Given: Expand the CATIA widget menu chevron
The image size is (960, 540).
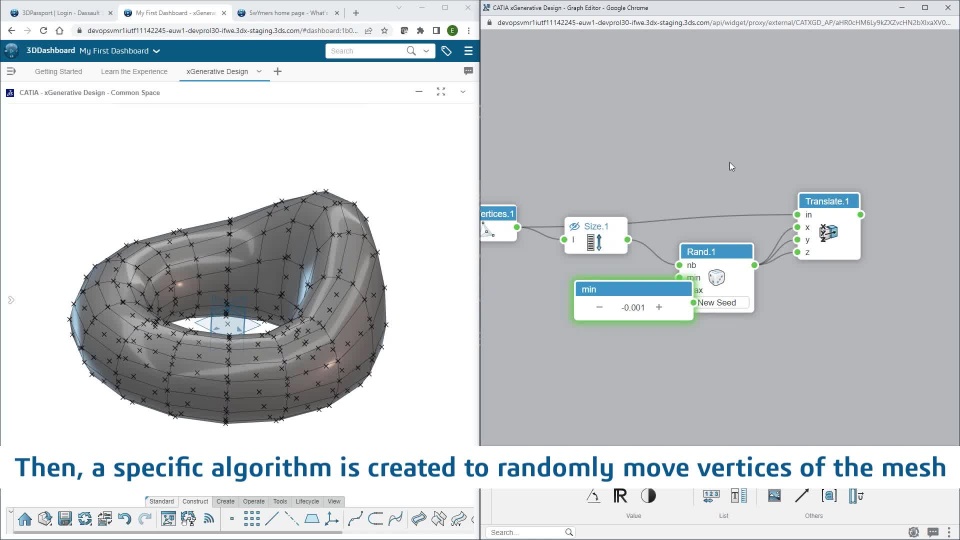Looking at the screenshot, I should click(x=463, y=92).
